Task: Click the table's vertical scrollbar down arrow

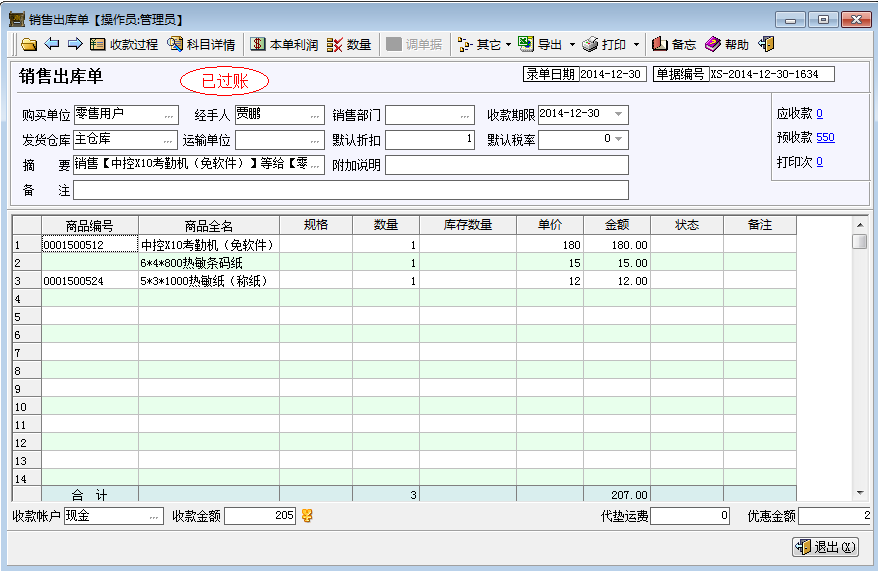Action: (859, 492)
